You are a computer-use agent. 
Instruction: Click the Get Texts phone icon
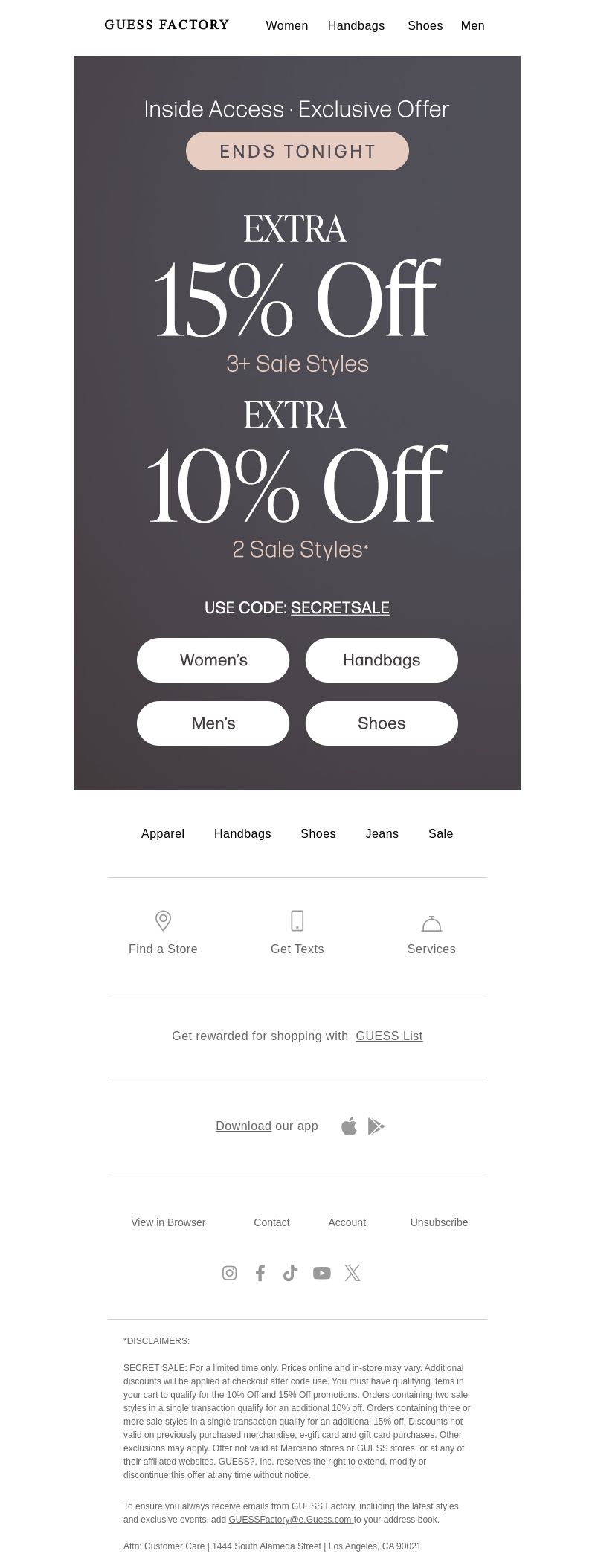[297, 920]
